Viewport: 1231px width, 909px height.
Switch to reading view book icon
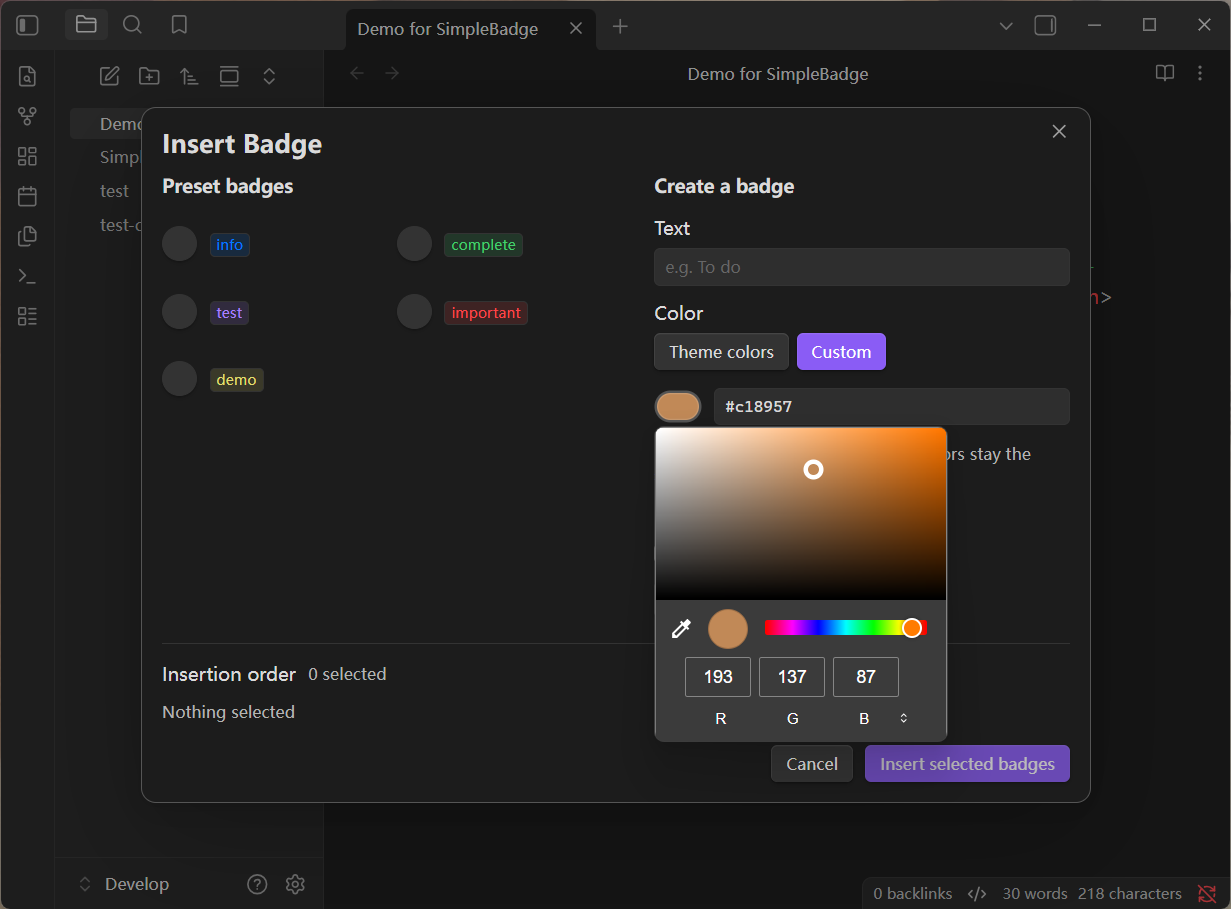(1165, 73)
